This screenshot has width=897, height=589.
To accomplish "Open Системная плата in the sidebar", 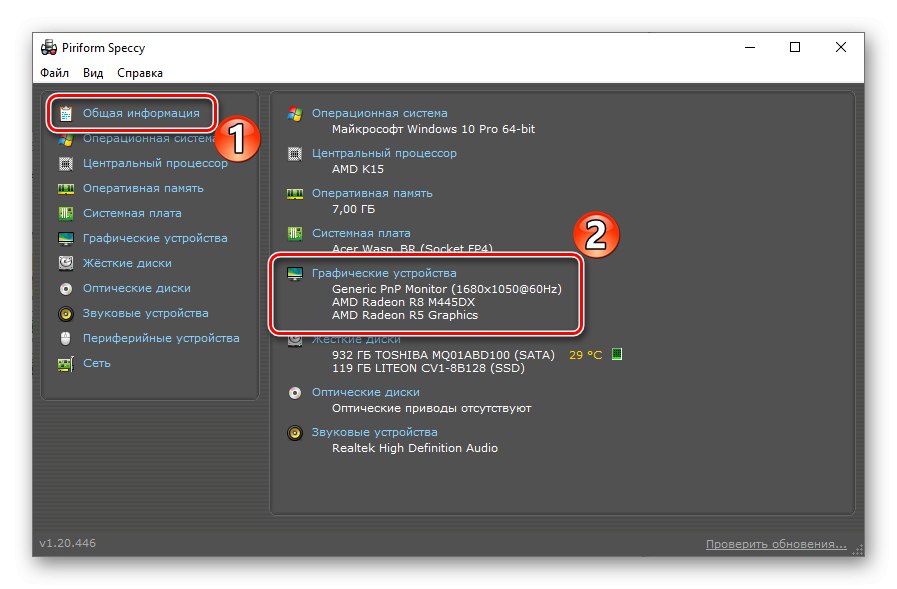I will [x=132, y=213].
